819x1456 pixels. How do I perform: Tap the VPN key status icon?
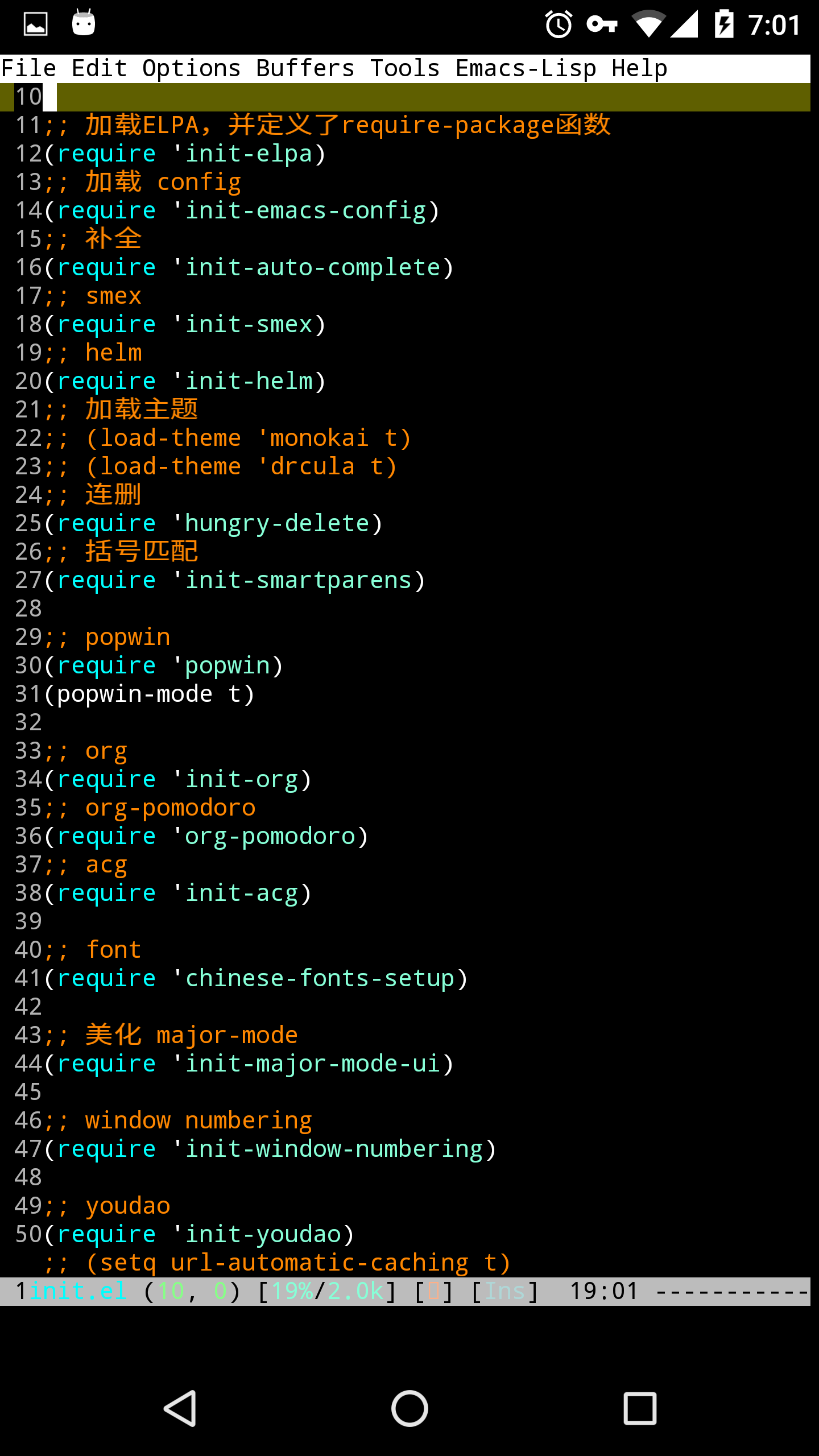[x=602, y=24]
